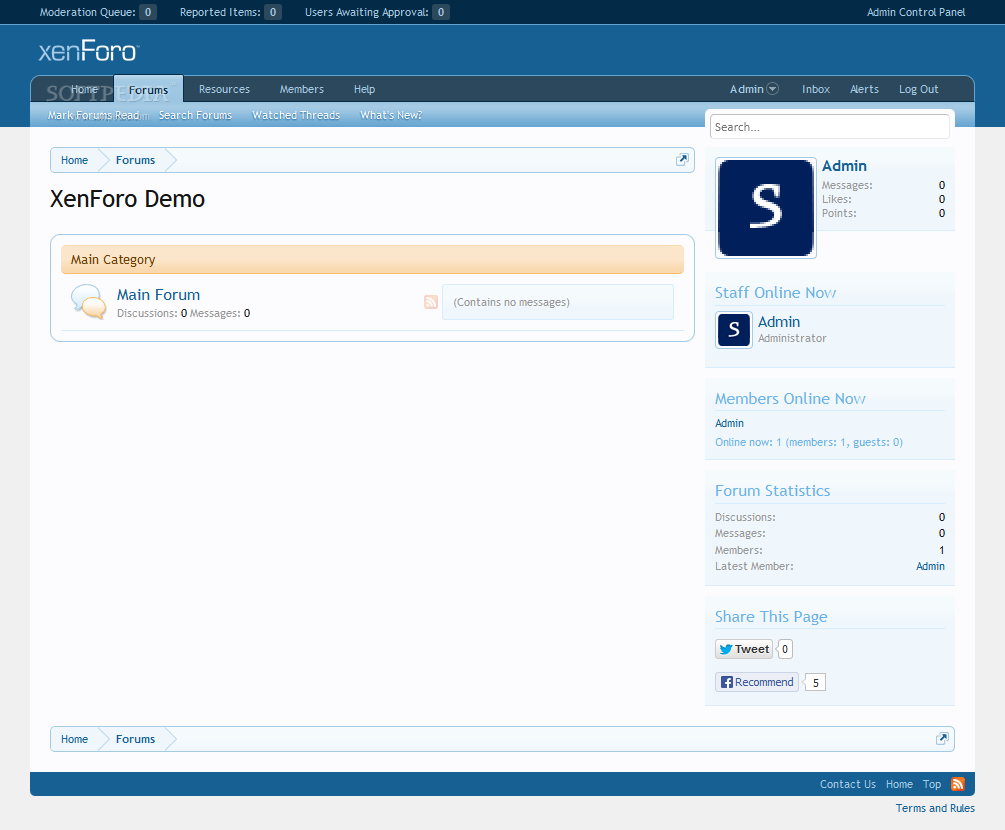Open the Members navigation tab
The width and height of the screenshot is (1005, 830).
click(302, 89)
